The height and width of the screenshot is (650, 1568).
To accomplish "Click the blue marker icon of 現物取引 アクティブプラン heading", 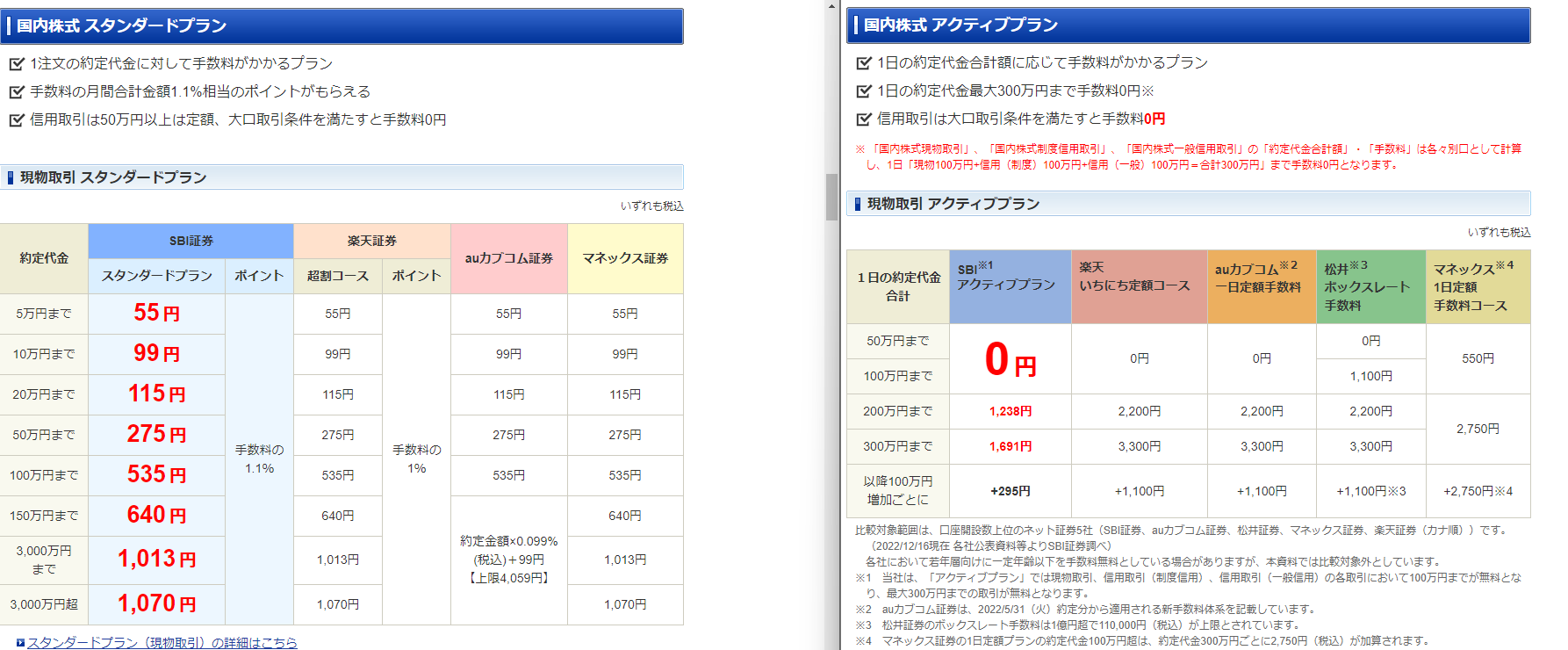I will (x=858, y=204).
